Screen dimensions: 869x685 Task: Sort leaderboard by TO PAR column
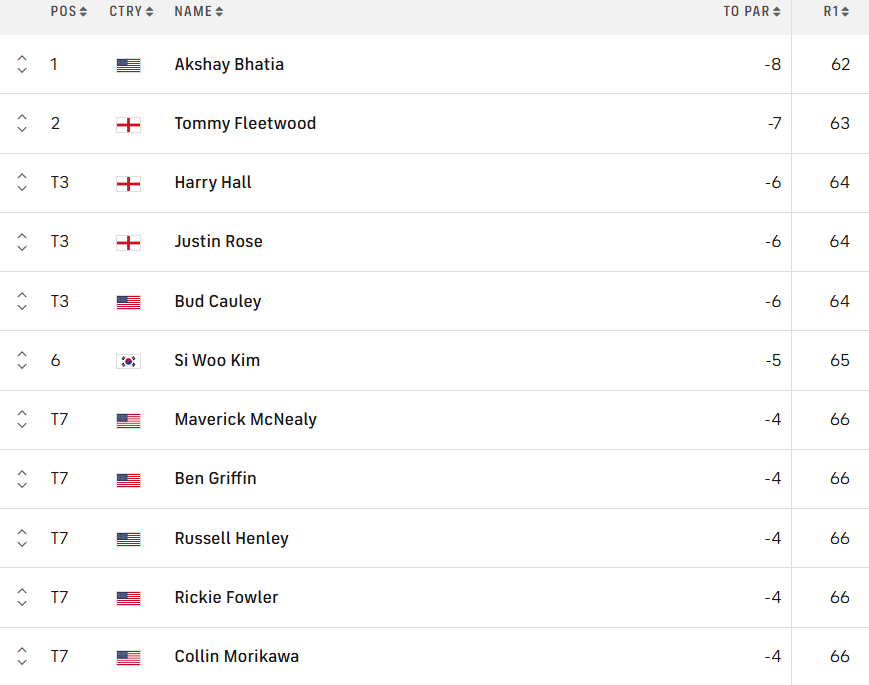(x=752, y=12)
